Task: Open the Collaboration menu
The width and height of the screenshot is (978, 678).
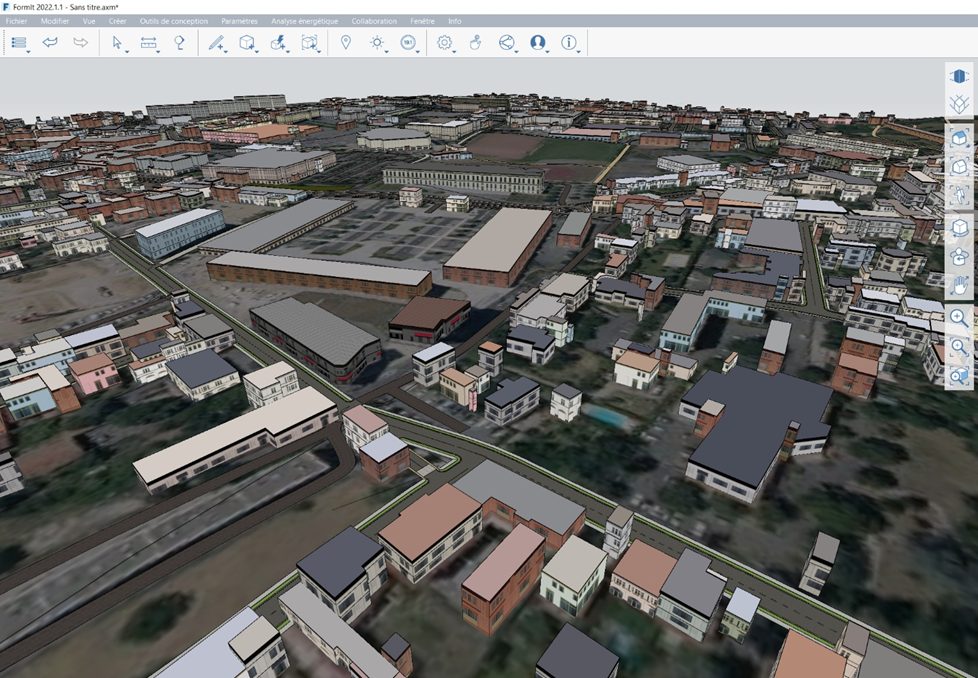Action: (374, 21)
